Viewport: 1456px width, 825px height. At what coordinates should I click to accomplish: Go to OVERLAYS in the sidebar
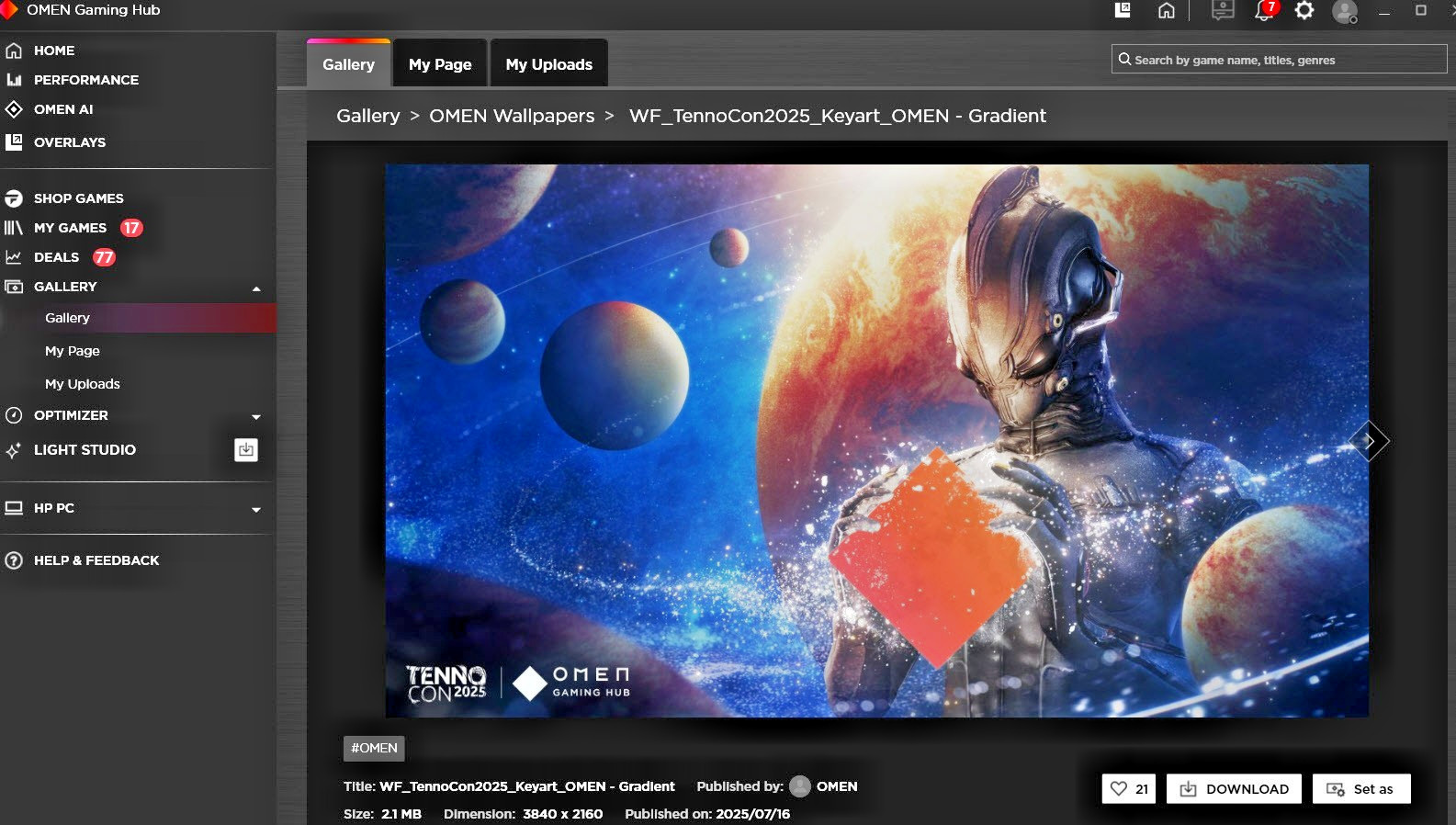pyautogui.click(x=69, y=142)
